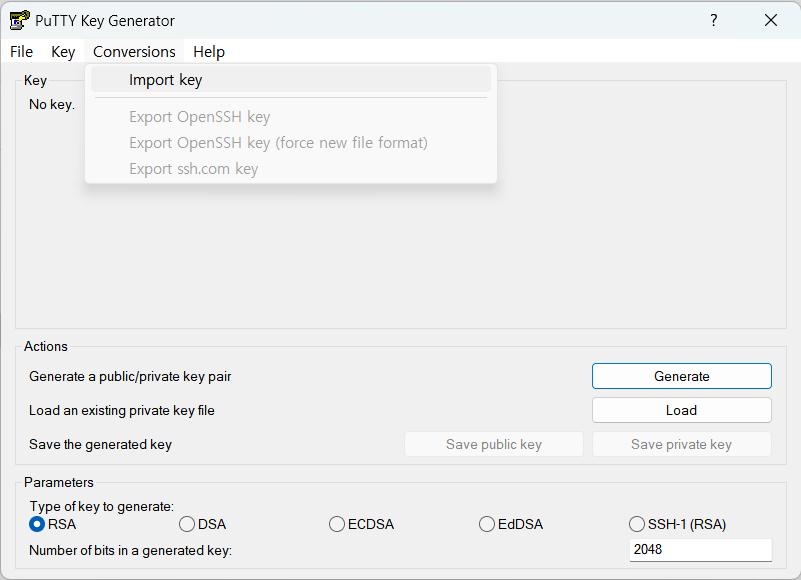Choose Import key from the Conversions menu
Viewport: 801px width, 580px height.
coord(291,80)
